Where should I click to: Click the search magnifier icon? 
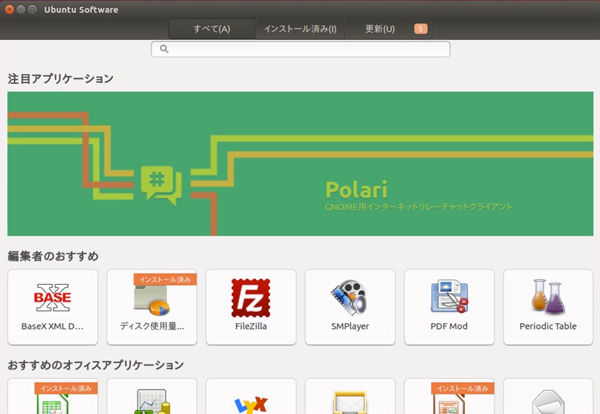(164, 49)
